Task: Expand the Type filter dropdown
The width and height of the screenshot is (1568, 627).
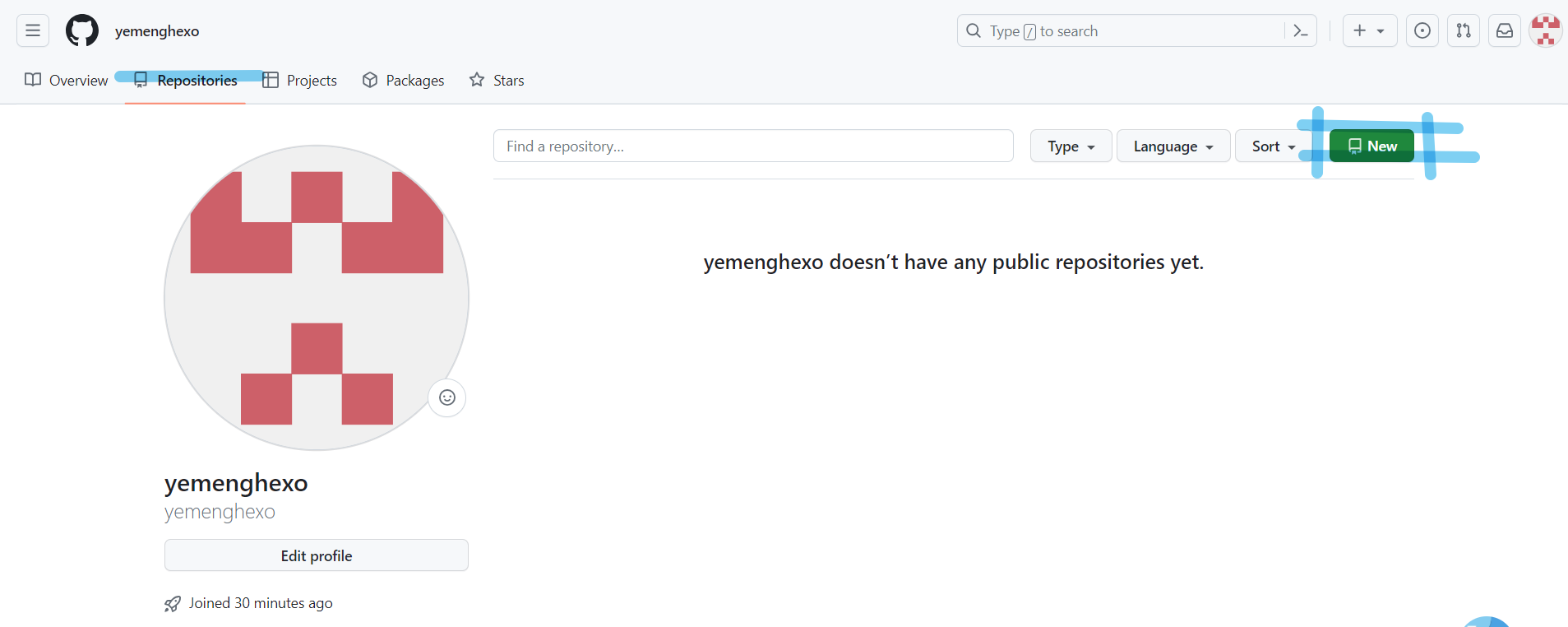Action: (x=1071, y=146)
